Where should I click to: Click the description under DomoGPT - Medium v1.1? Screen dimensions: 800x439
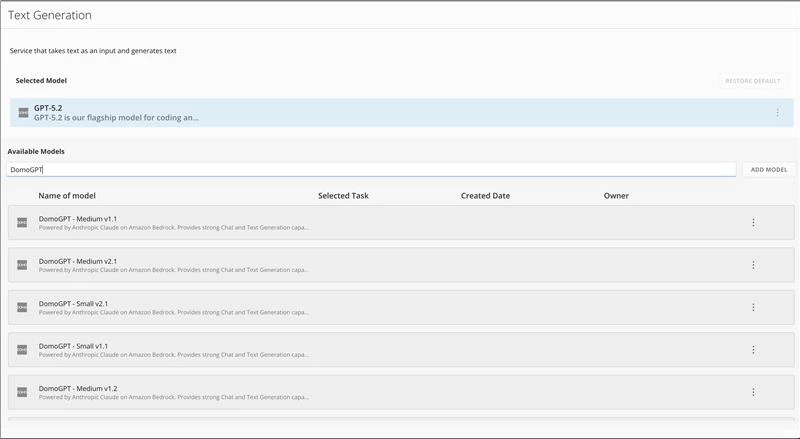(173, 228)
